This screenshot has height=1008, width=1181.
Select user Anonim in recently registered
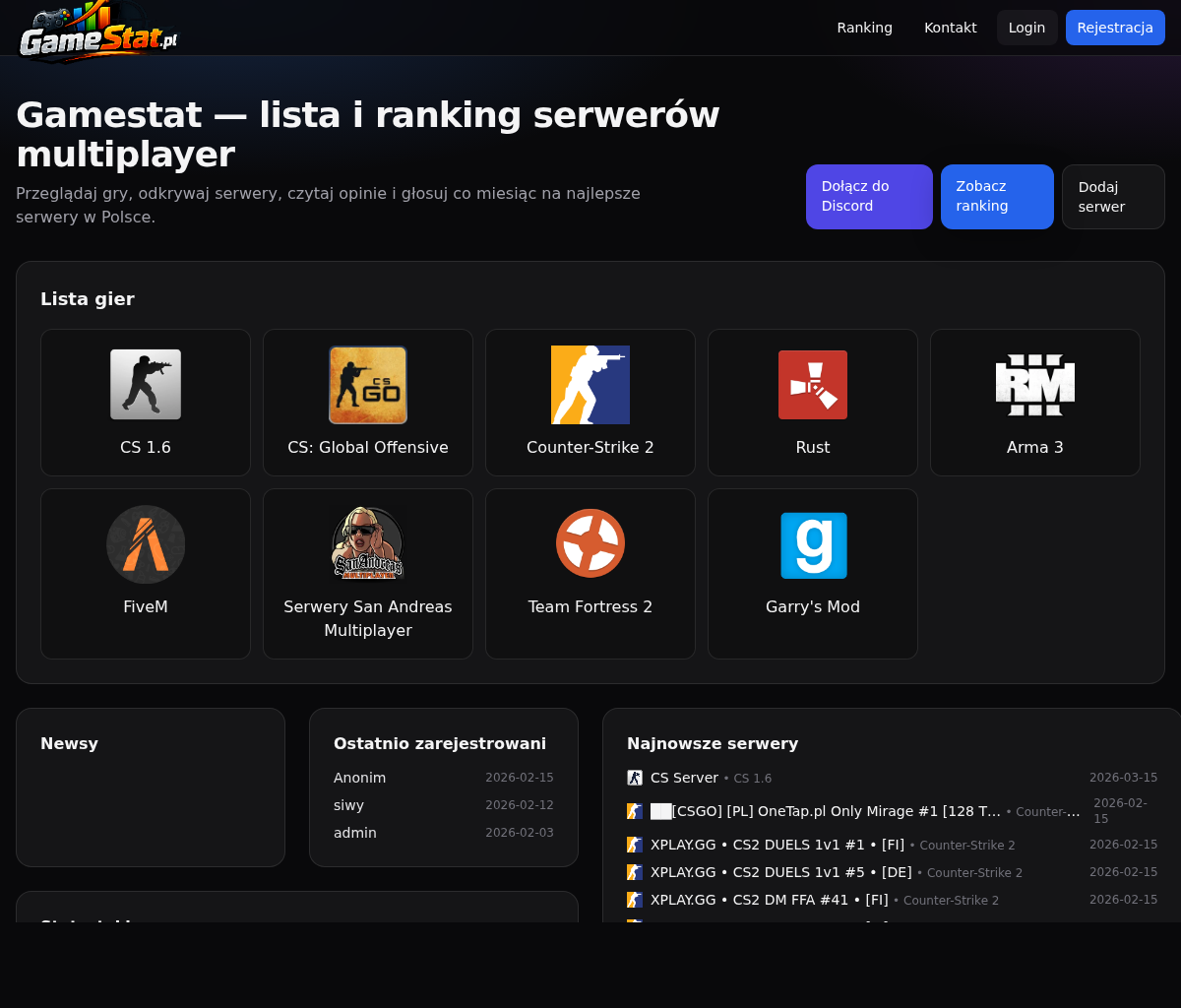pyautogui.click(x=359, y=778)
